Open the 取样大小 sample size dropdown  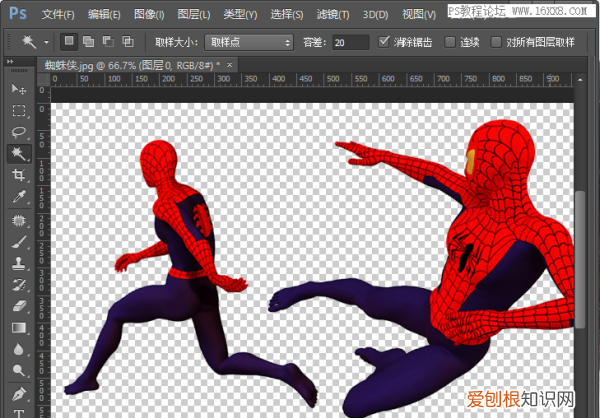pos(248,42)
